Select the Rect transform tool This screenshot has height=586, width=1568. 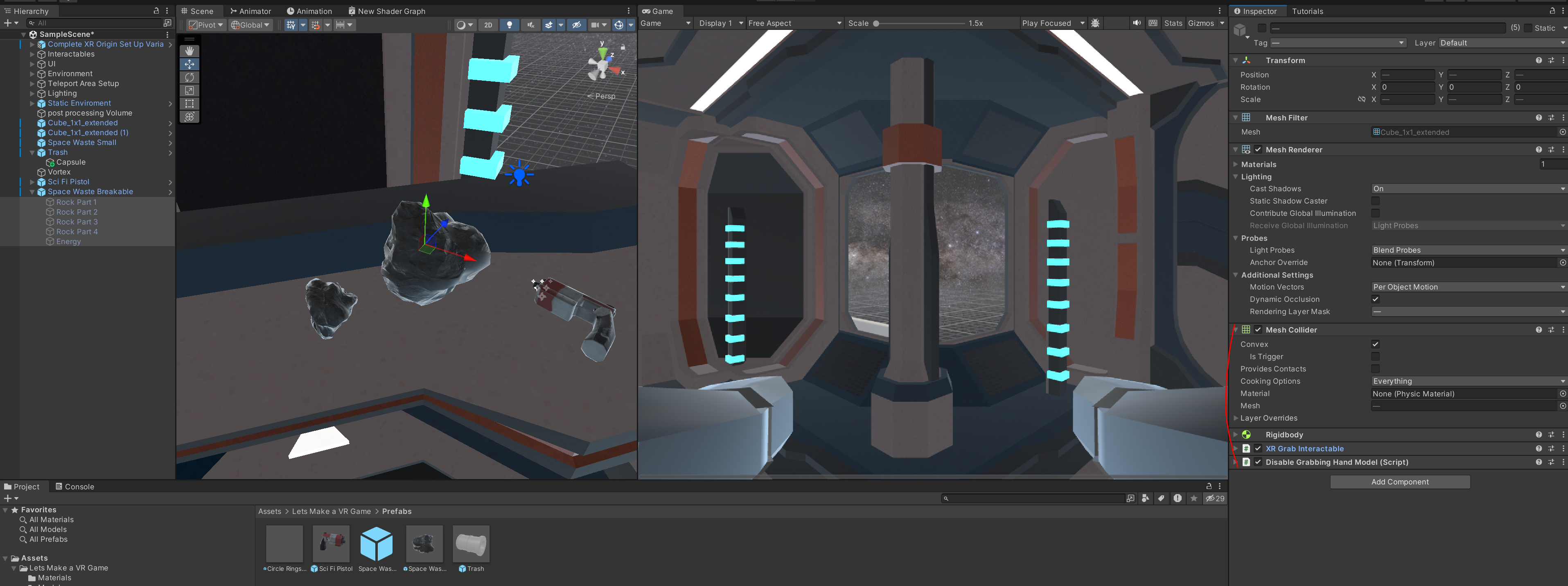(190, 104)
